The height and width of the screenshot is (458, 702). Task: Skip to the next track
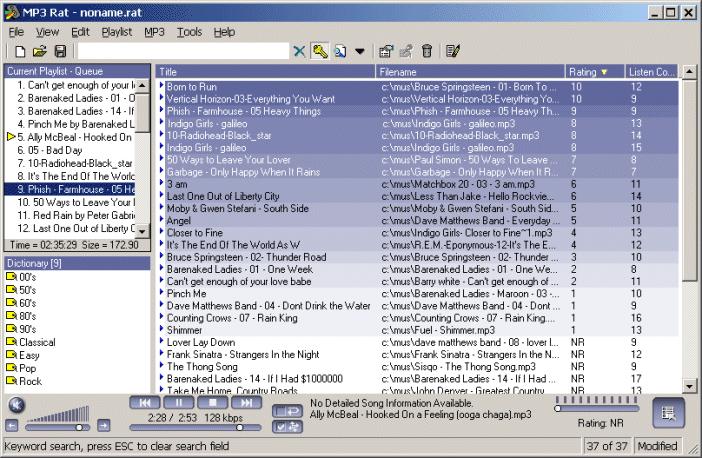pyautogui.click(x=247, y=403)
